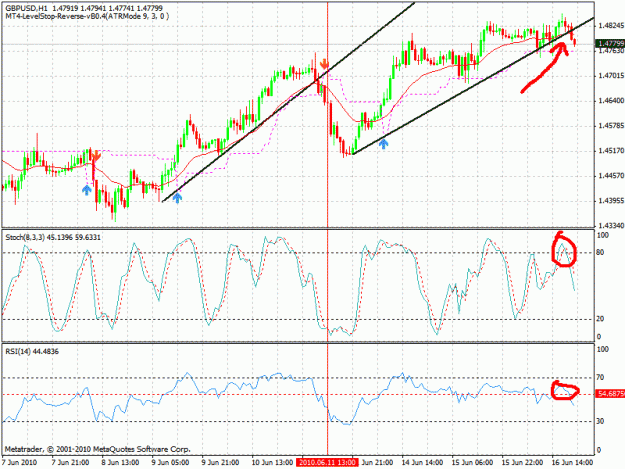Image resolution: width=625 pixels, height=469 pixels.
Task: Select the 1.45170 price level label
Action: coord(609,151)
